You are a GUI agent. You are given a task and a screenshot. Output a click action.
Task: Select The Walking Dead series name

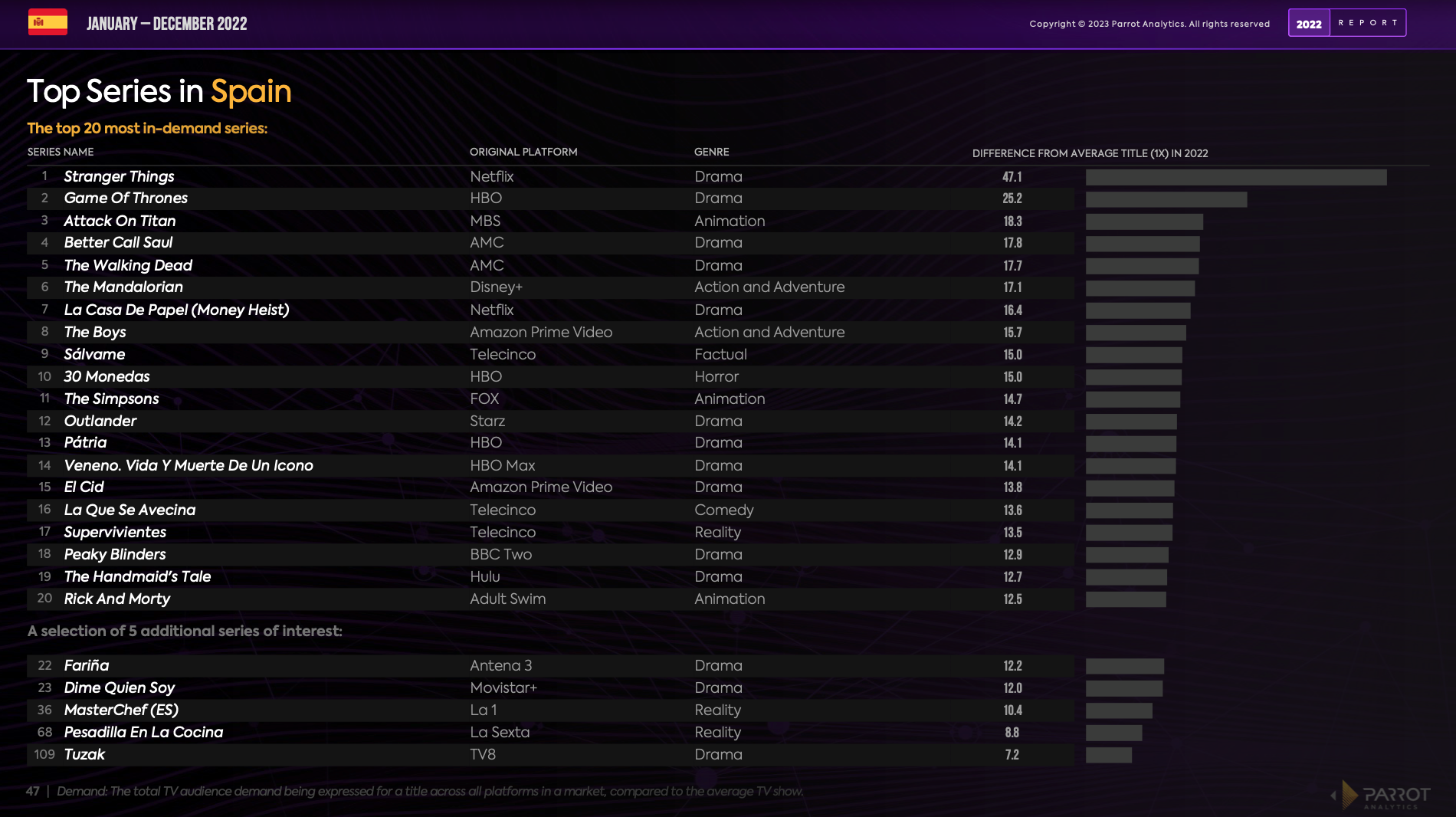129,265
